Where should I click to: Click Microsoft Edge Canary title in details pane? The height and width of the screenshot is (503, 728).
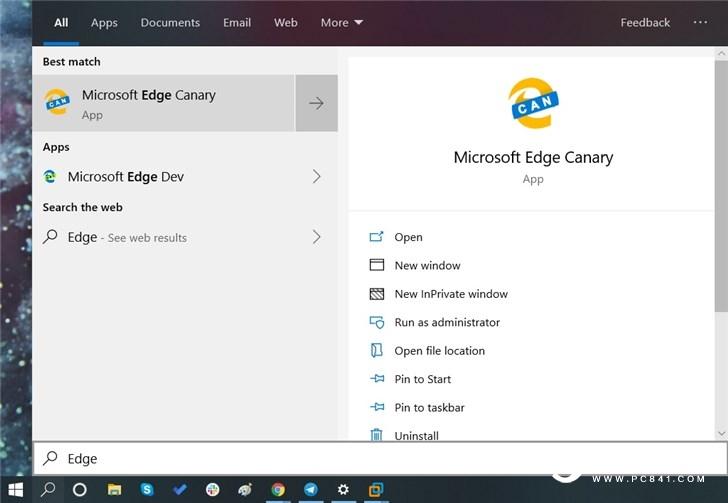tap(533, 157)
